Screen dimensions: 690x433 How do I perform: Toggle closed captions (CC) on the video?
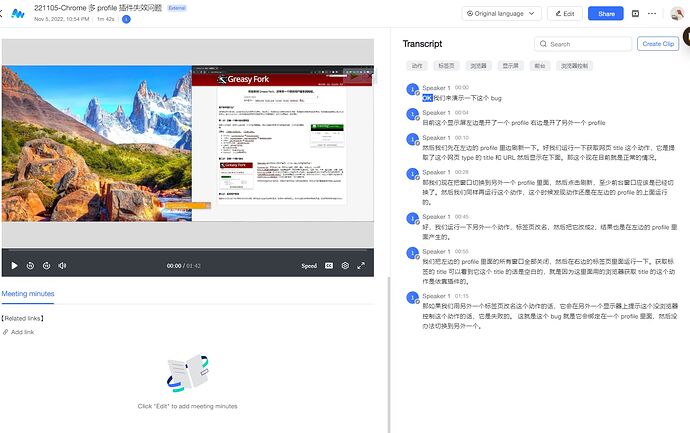[330, 265]
